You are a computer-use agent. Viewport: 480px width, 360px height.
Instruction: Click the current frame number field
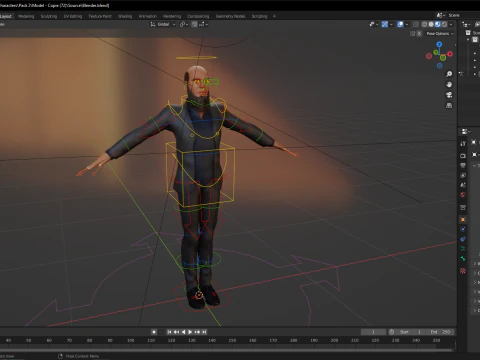coord(373,332)
